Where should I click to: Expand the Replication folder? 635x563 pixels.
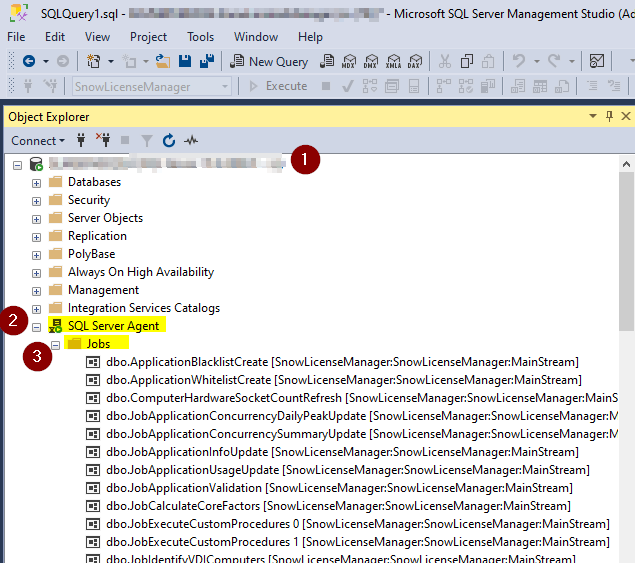[36, 237]
